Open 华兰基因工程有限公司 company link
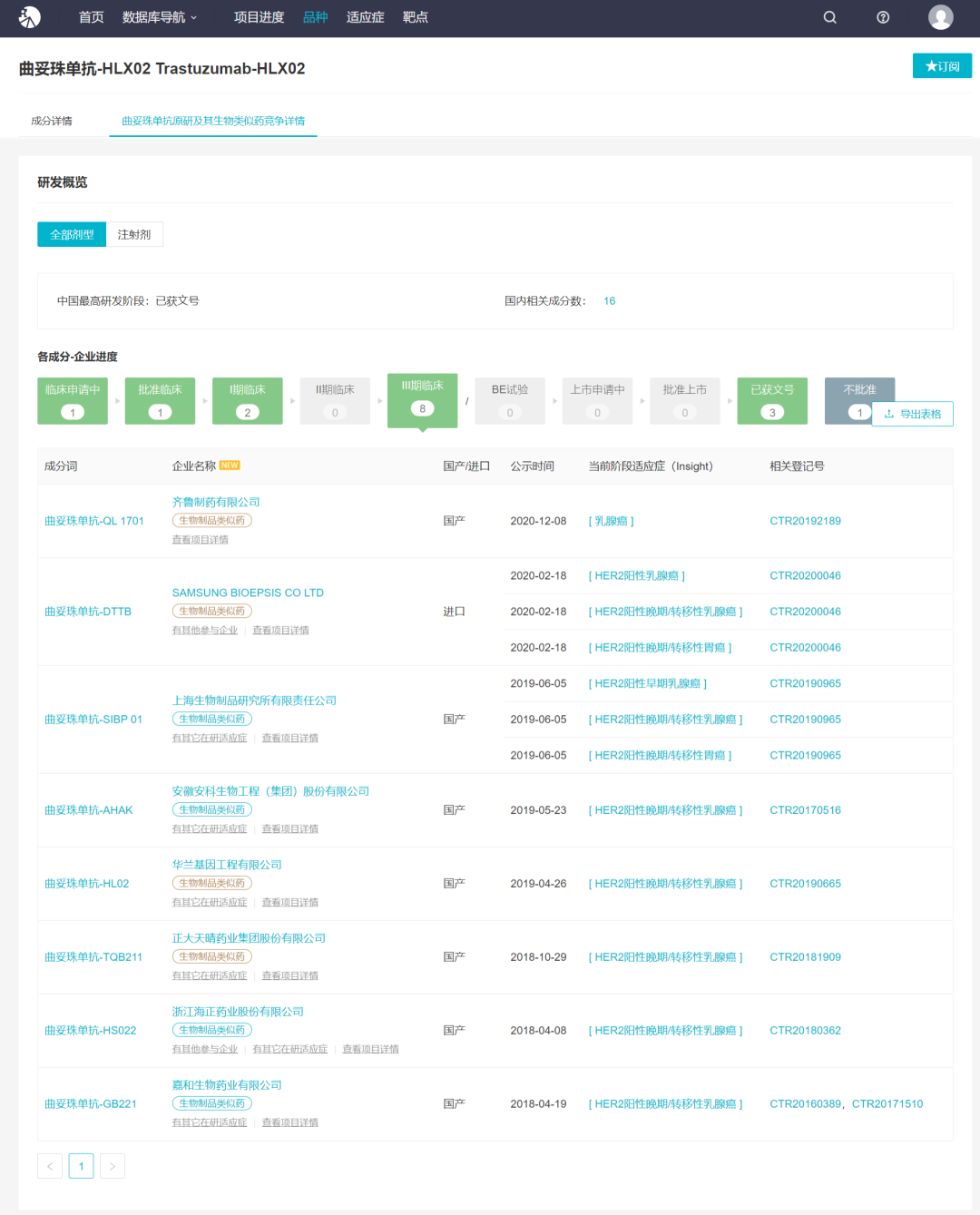This screenshot has width=980, height=1215. [227, 865]
